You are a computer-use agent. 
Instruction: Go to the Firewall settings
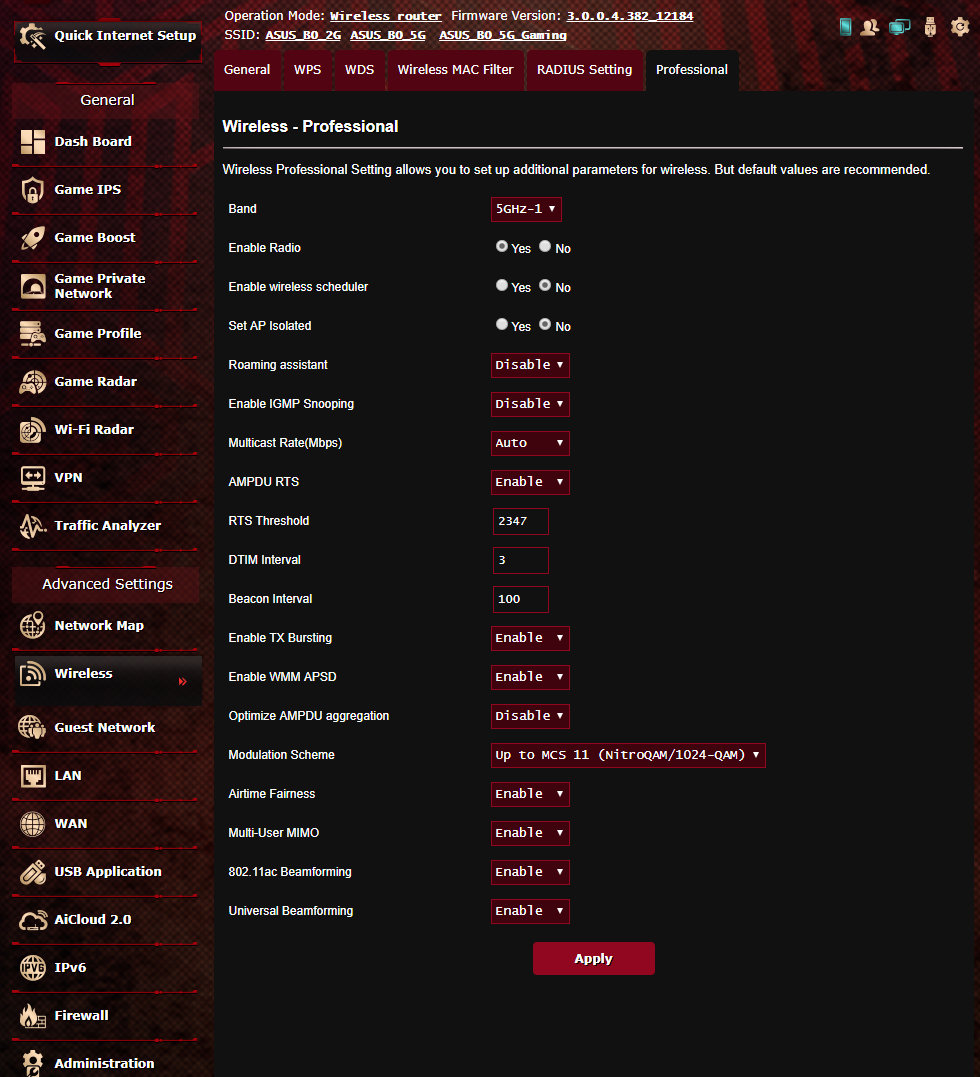(81, 1016)
